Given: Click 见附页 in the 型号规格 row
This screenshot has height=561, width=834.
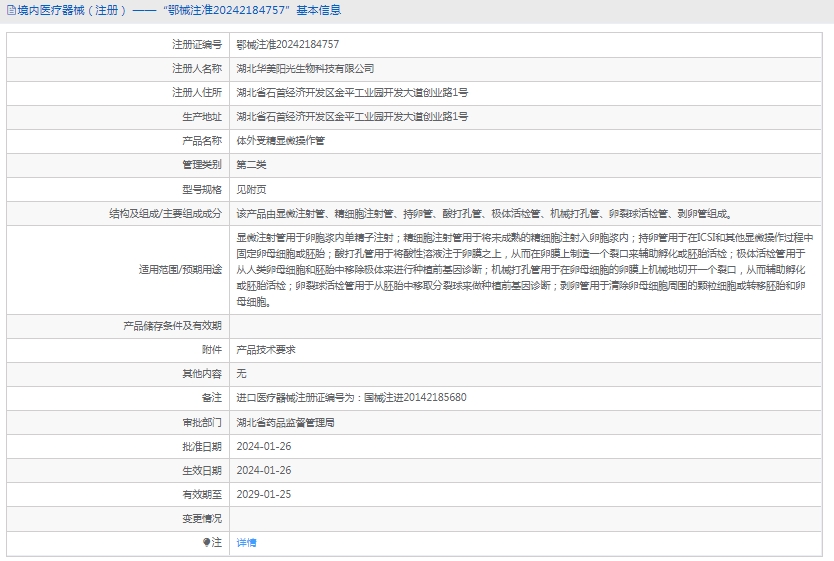Looking at the screenshot, I should tap(251, 188).
